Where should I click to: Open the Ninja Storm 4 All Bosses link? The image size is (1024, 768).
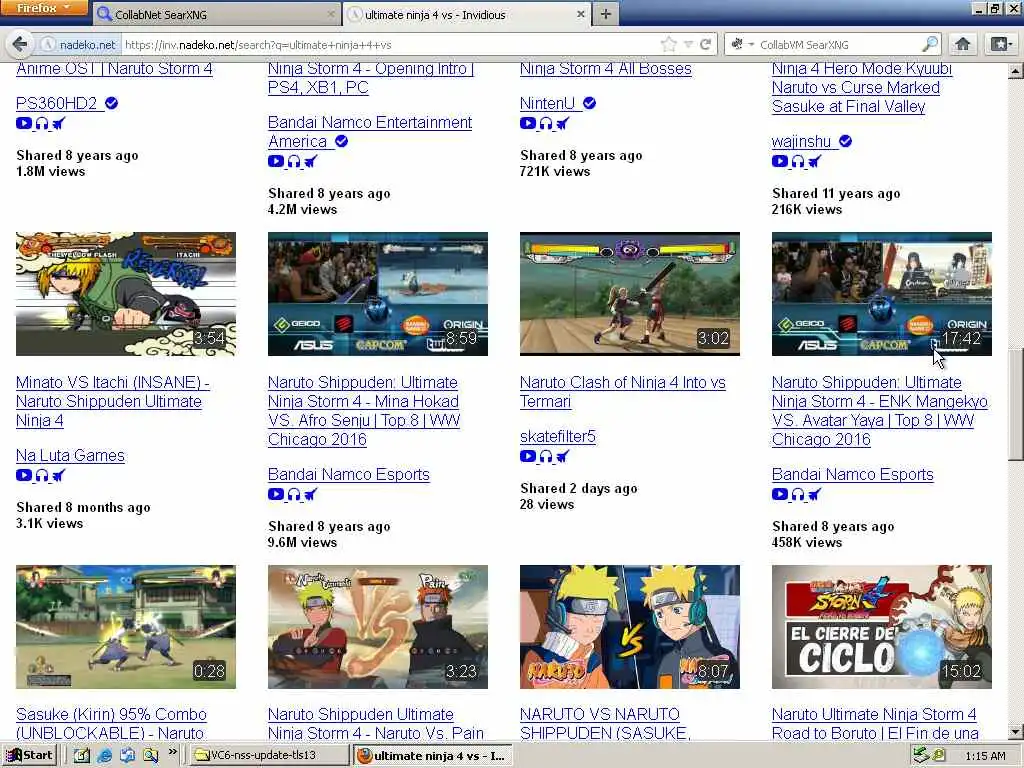(605, 69)
